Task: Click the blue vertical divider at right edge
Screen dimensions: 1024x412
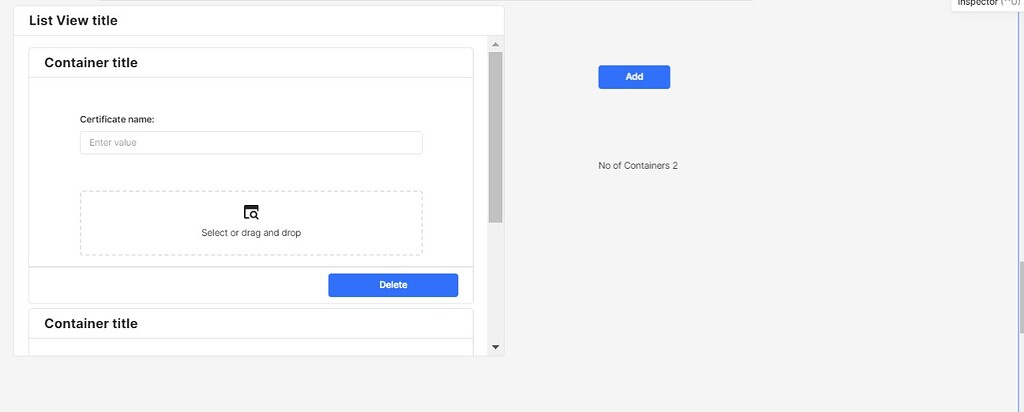Action: coord(1019,300)
